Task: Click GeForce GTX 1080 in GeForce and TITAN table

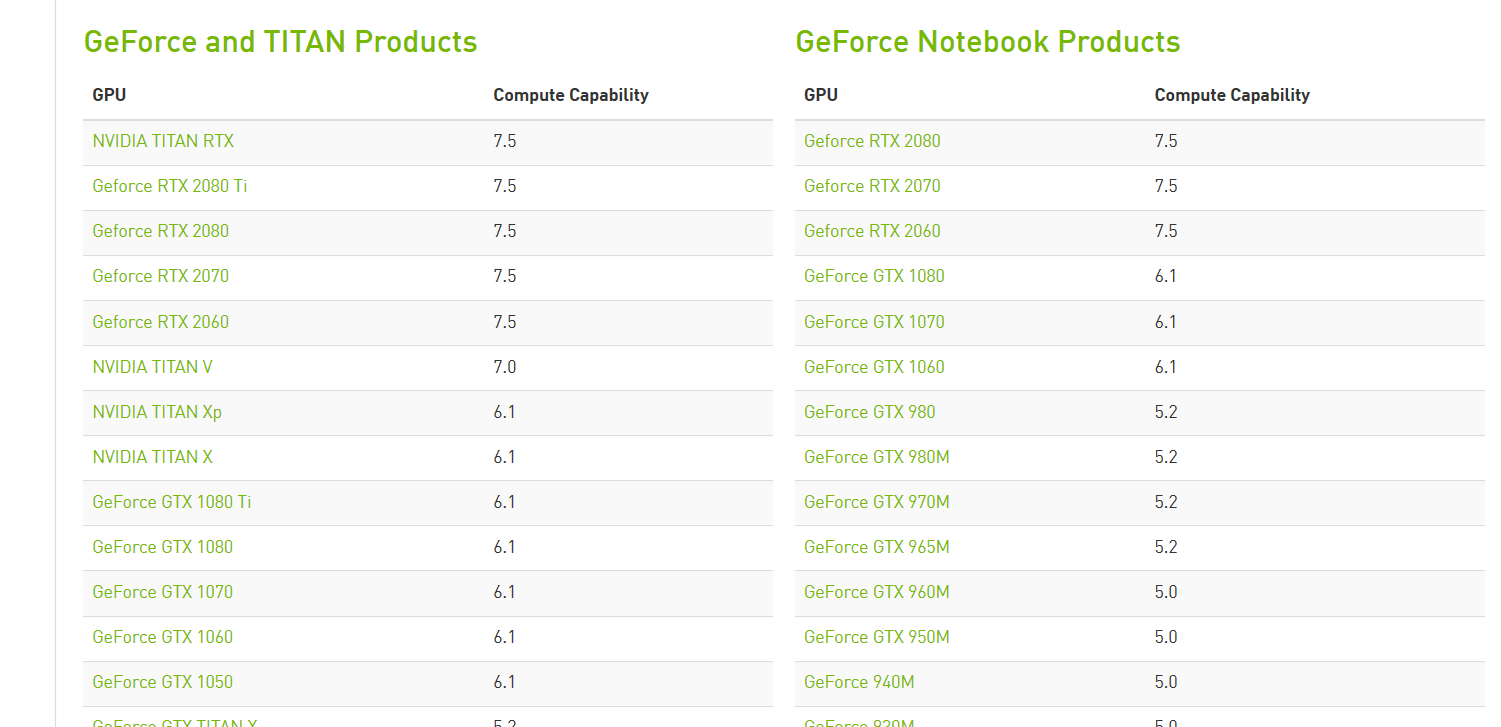Action: point(162,547)
